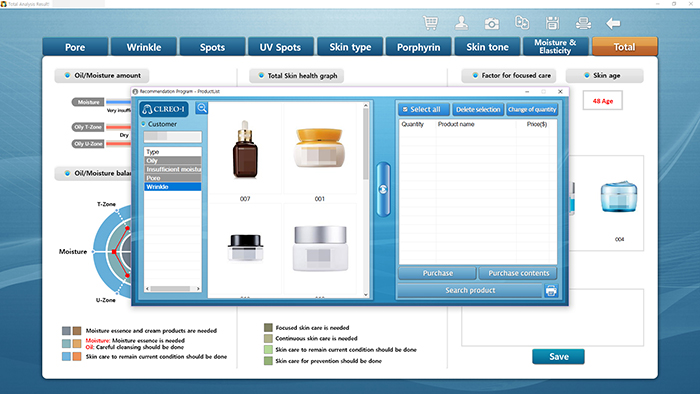This screenshot has height=394, width=700.
Task: Open the Porphyrin tab
Action: [418, 47]
